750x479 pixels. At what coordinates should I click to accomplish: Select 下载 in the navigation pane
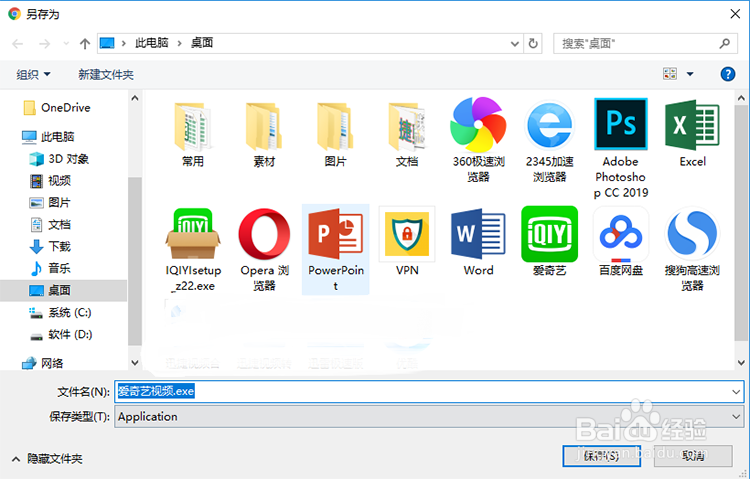[50, 247]
